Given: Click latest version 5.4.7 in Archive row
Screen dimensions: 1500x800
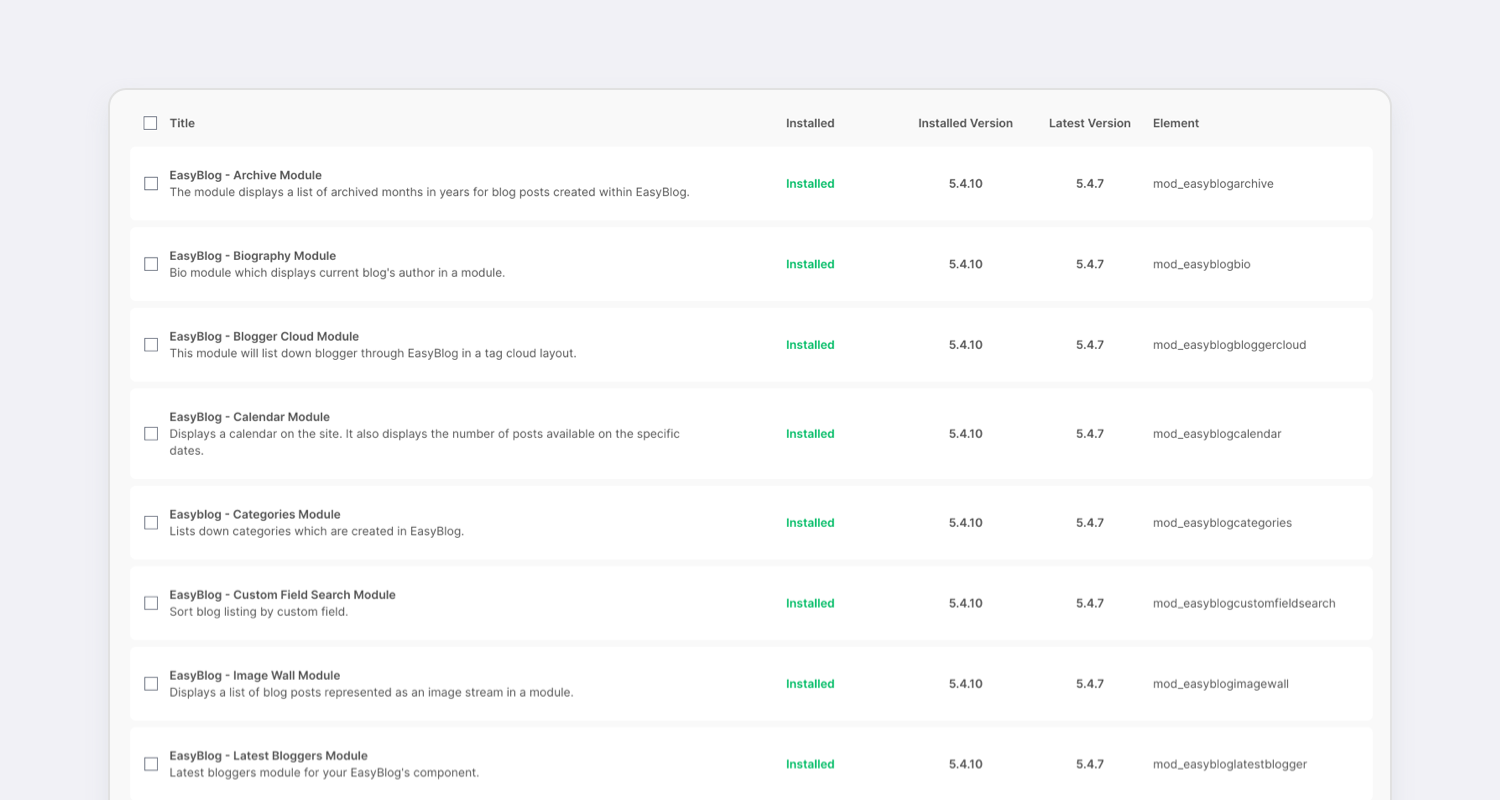Looking at the screenshot, I should (1090, 184).
